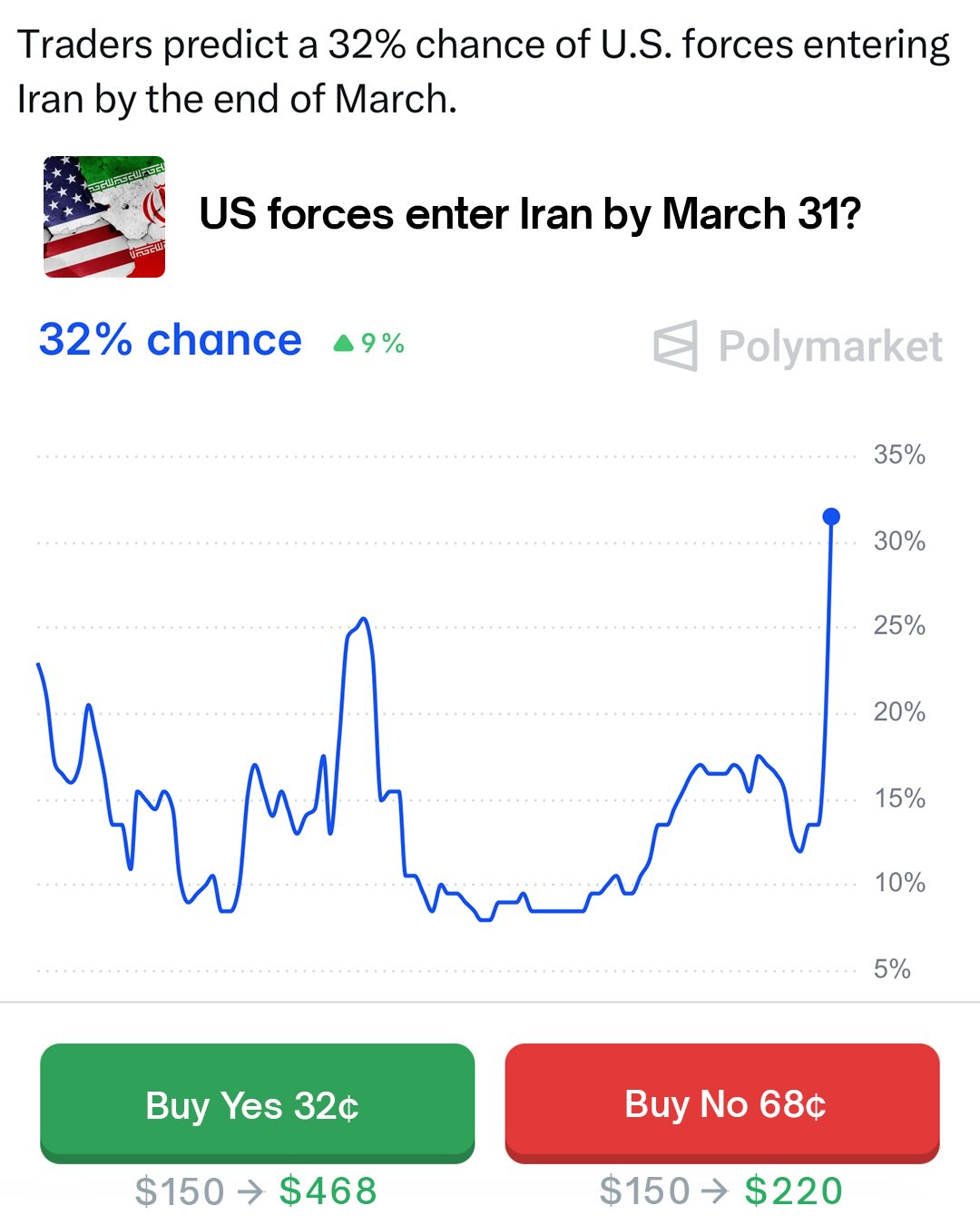This screenshot has width=980, height=1225.
Task: Click the $150 stake under Buy Yes
Action: (180, 1191)
